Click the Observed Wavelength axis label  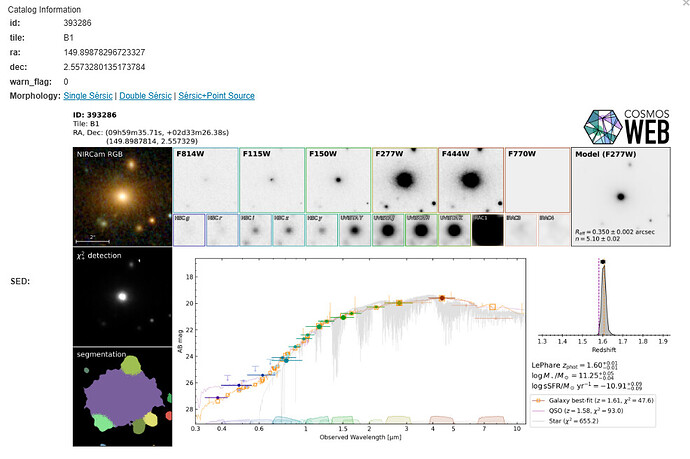coord(360,437)
